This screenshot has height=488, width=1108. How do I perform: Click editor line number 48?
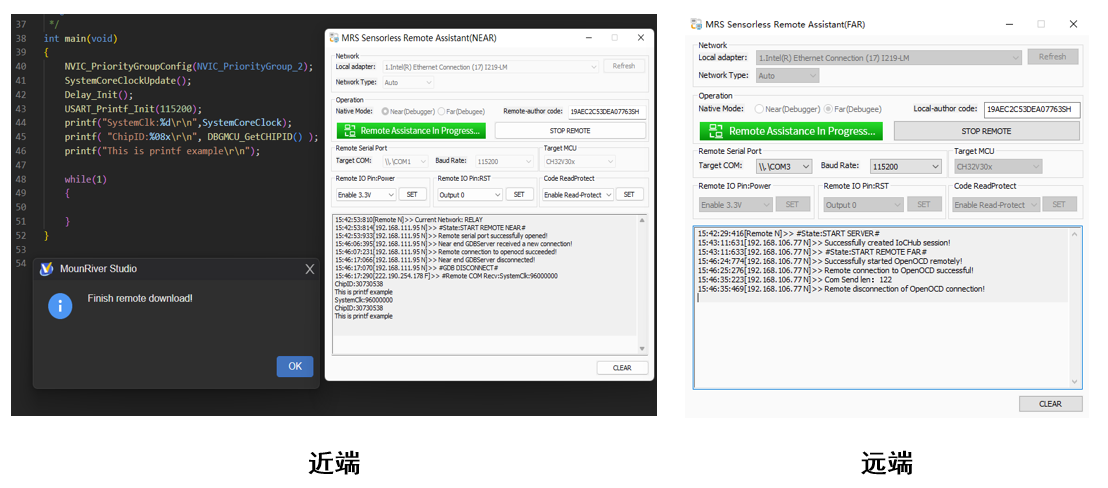(20, 179)
